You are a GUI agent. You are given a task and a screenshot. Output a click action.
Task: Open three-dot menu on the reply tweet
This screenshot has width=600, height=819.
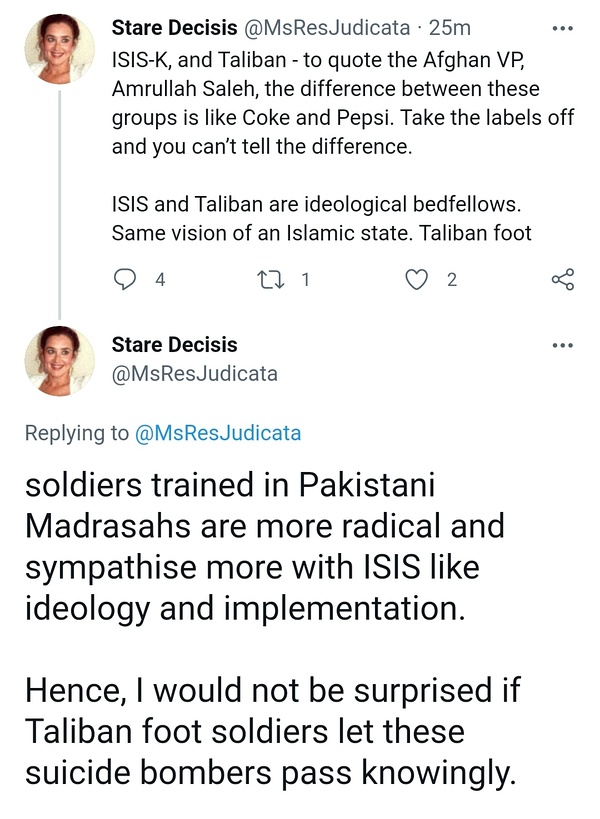[x=563, y=346]
